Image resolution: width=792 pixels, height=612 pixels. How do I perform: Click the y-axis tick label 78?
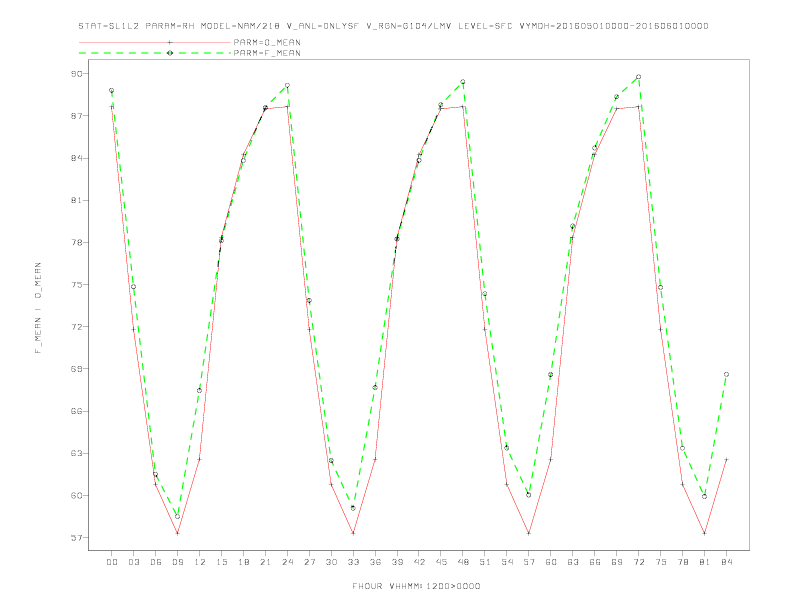[76, 242]
